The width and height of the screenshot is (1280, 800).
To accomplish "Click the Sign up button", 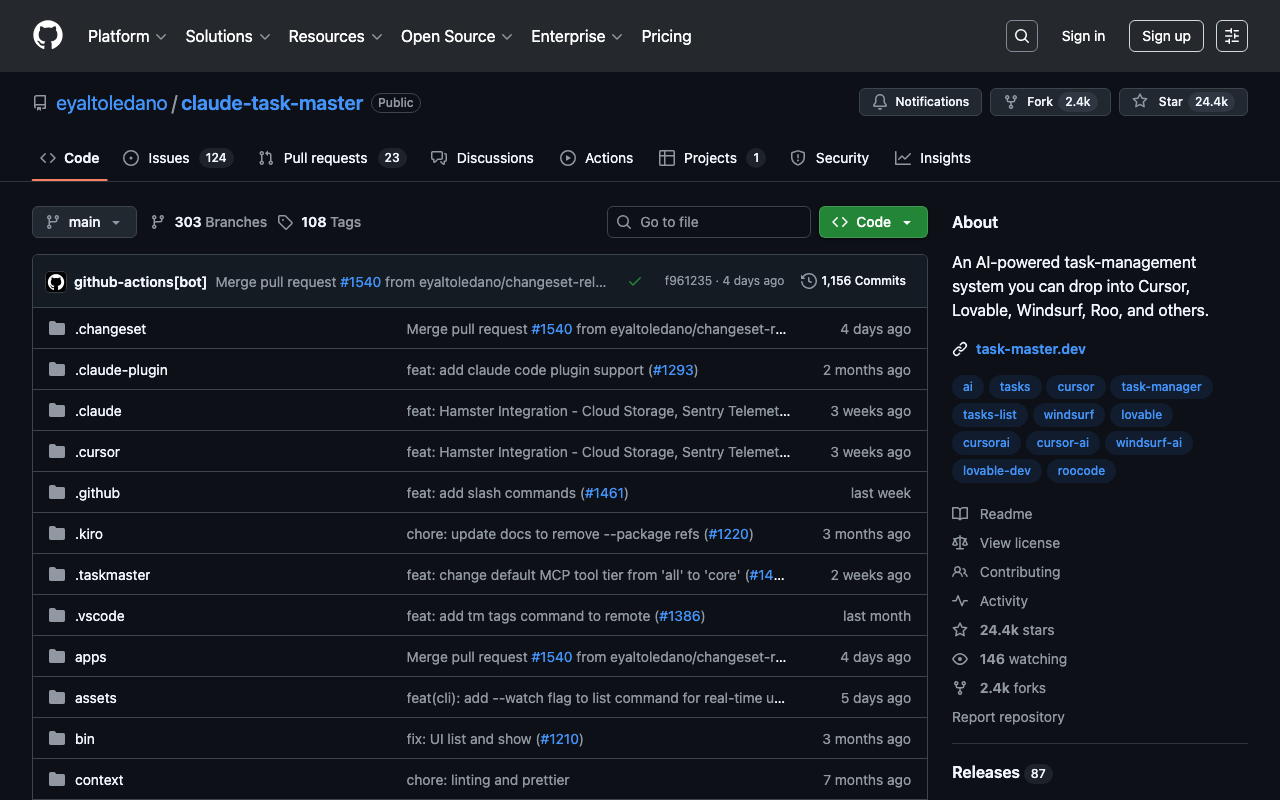I will [x=1165, y=36].
